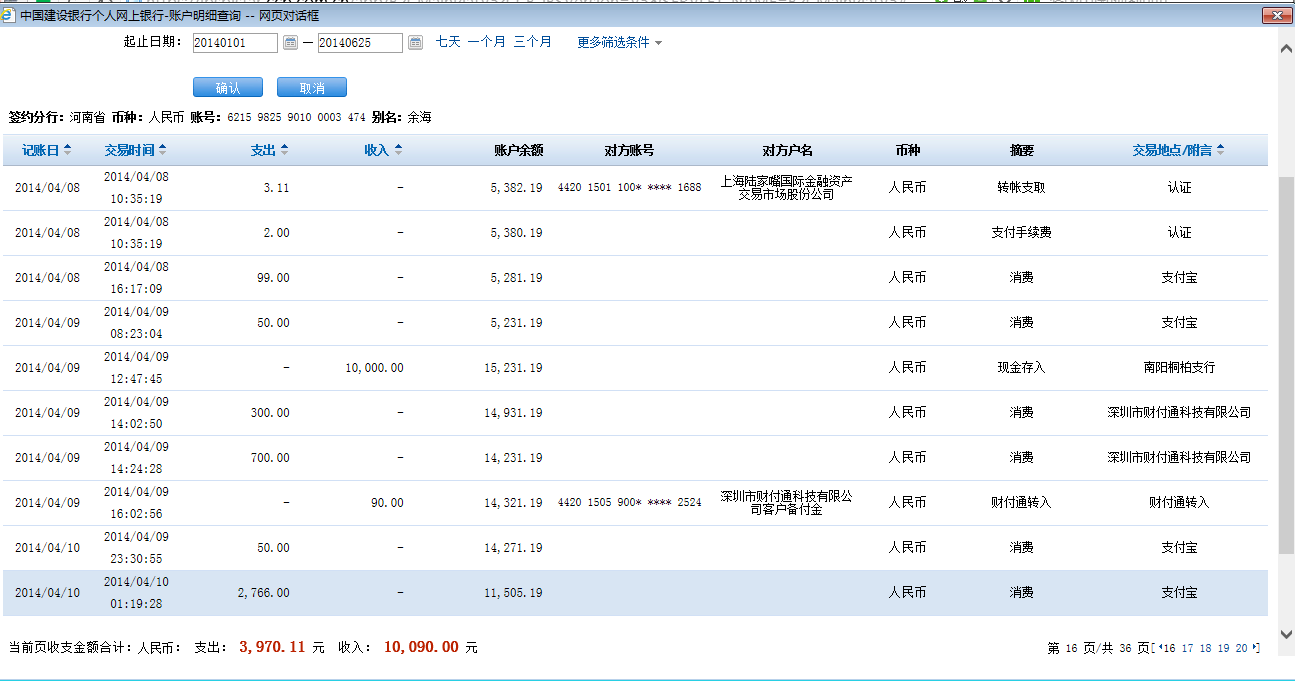Sort by 记账日 column arrow
The height and width of the screenshot is (681, 1295).
coord(67,150)
